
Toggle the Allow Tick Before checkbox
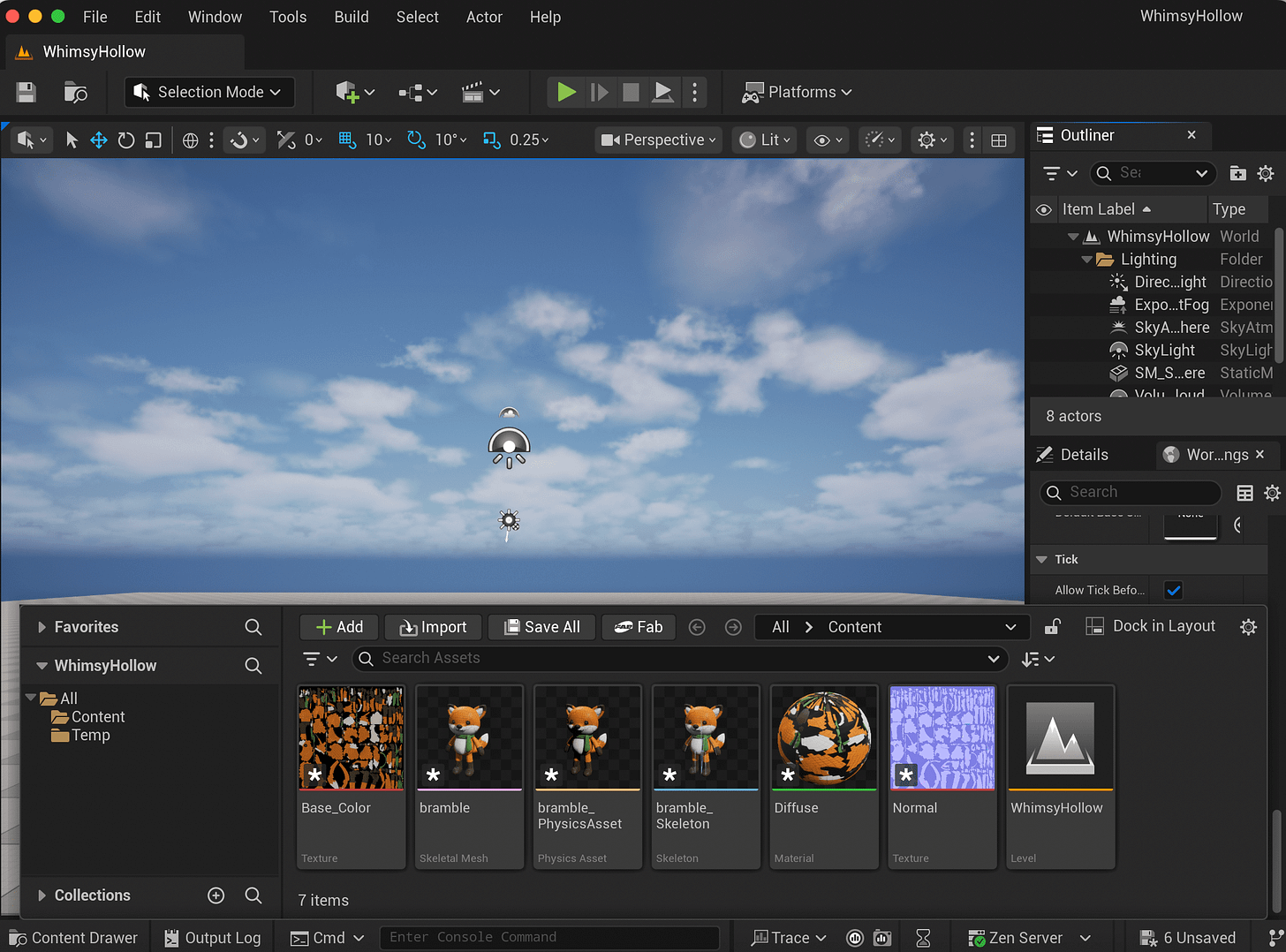1173,590
